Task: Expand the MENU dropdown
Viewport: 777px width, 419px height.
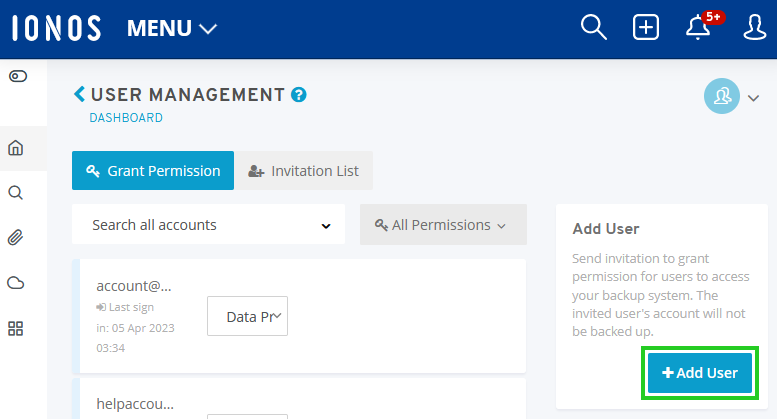Action: [172, 28]
